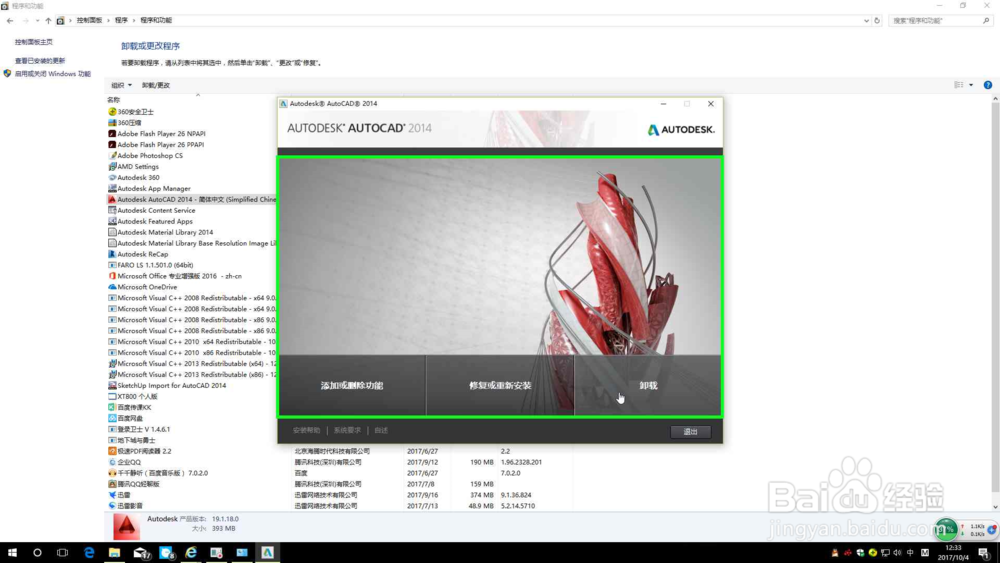The width and height of the screenshot is (1000, 563).
Task: Click the 迅雷影音 program icon
Action: (x=112, y=506)
